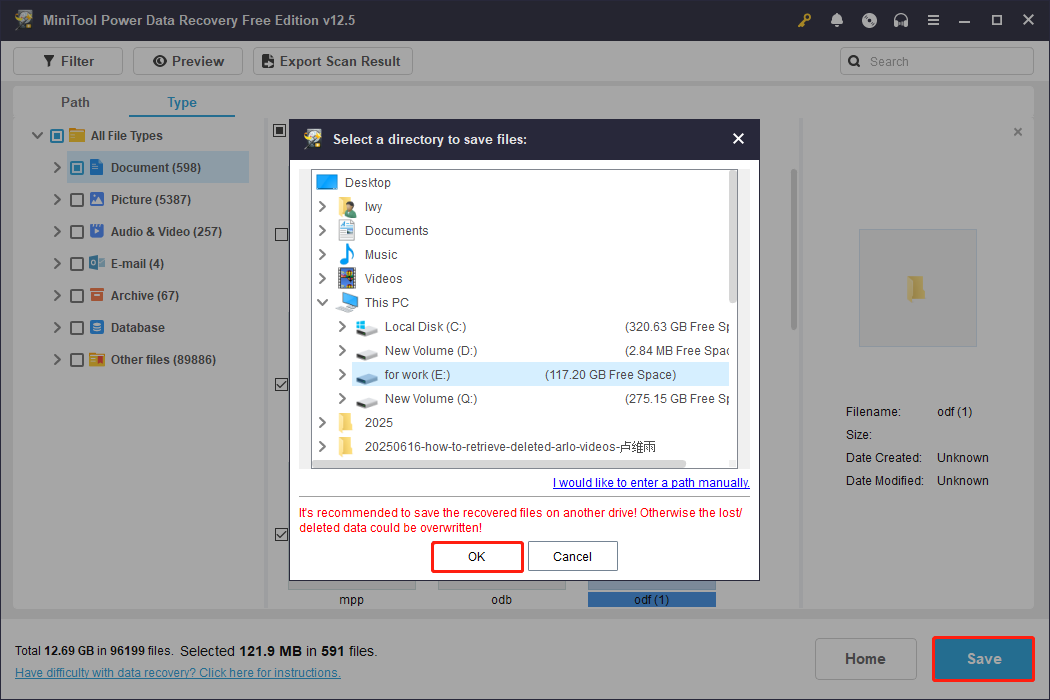Click the lwy user folder icon
Viewport: 1050px width, 700px height.
tap(347, 206)
